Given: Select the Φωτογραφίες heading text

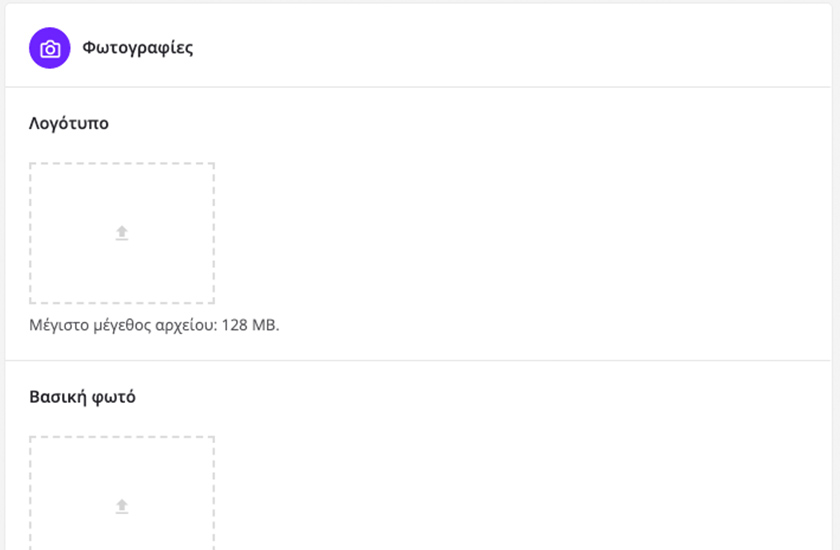Looking at the screenshot, I should 138,48.
